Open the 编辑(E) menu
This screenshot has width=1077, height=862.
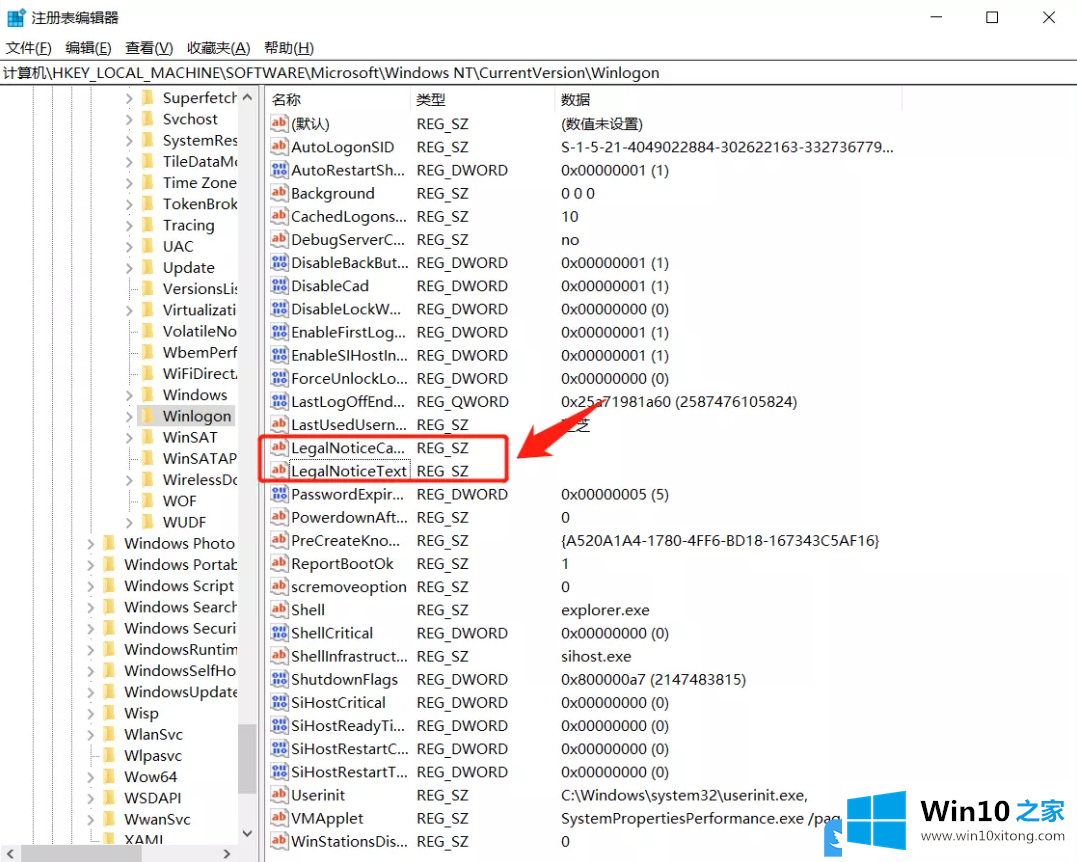(x=88, y=48)
